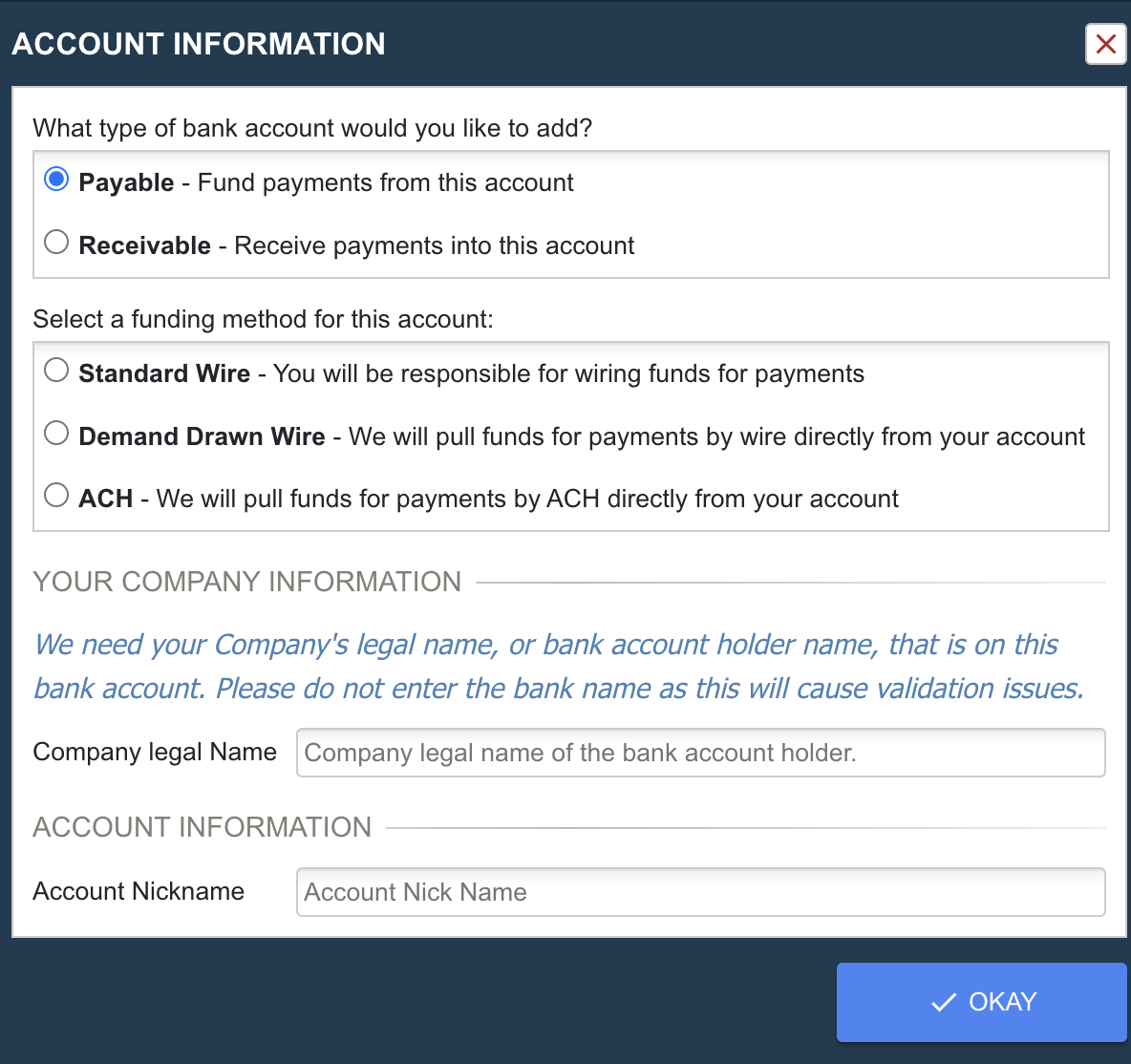Click the 'You will be responsible for wiring' text
This screenshot has width=1131, height=1064.
[568, 373]
